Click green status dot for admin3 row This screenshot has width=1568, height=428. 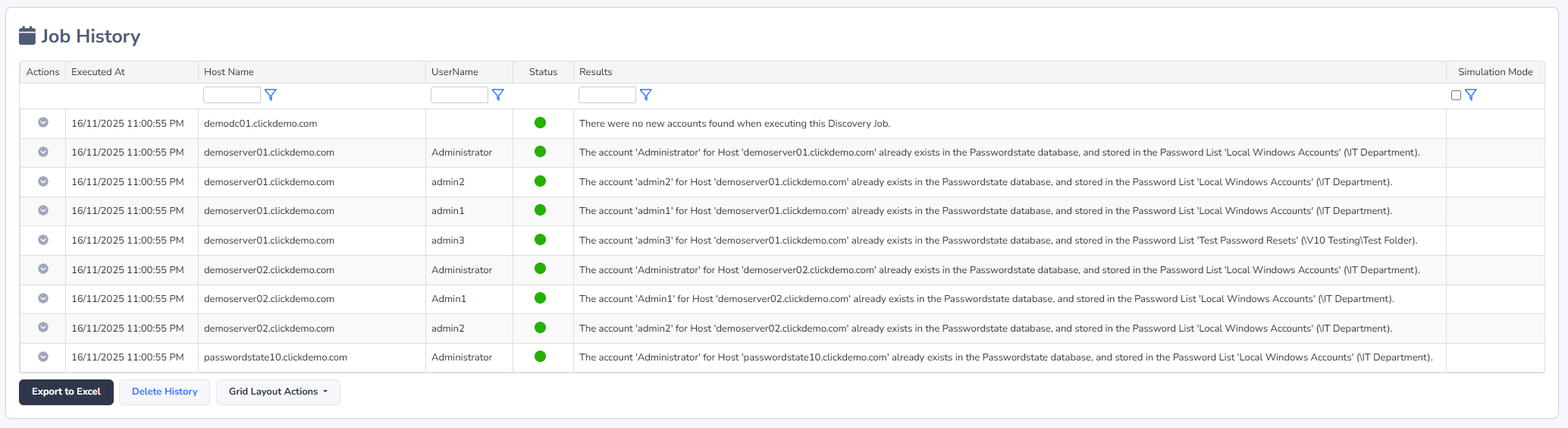click(541, 240)
